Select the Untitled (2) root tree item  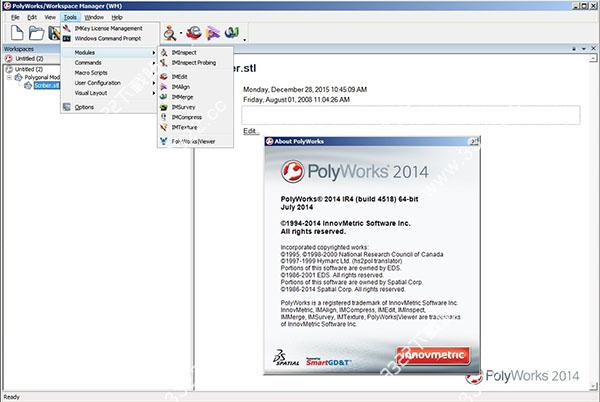click(29, 69)
